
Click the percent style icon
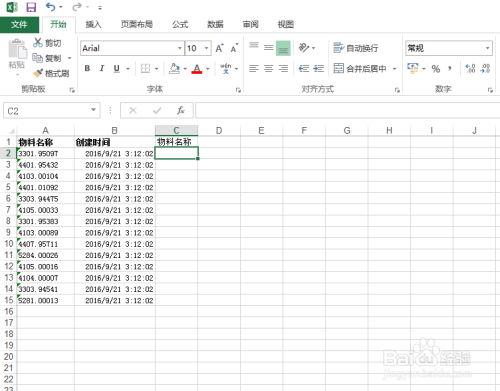[x=436, y=69]
